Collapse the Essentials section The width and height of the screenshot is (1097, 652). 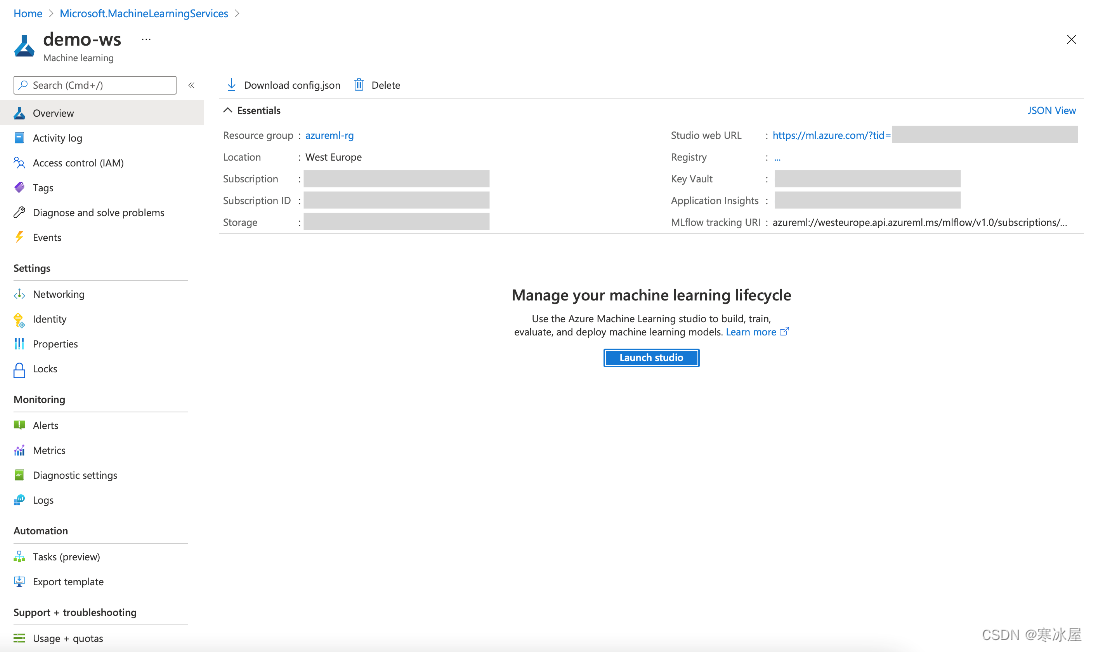(228, 110)
